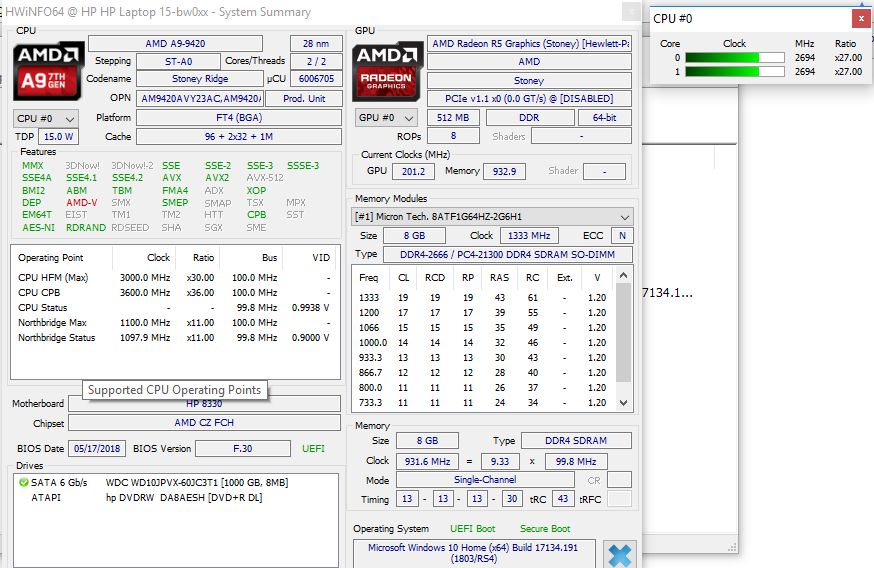Close the CPU #0 clock window

861,18
